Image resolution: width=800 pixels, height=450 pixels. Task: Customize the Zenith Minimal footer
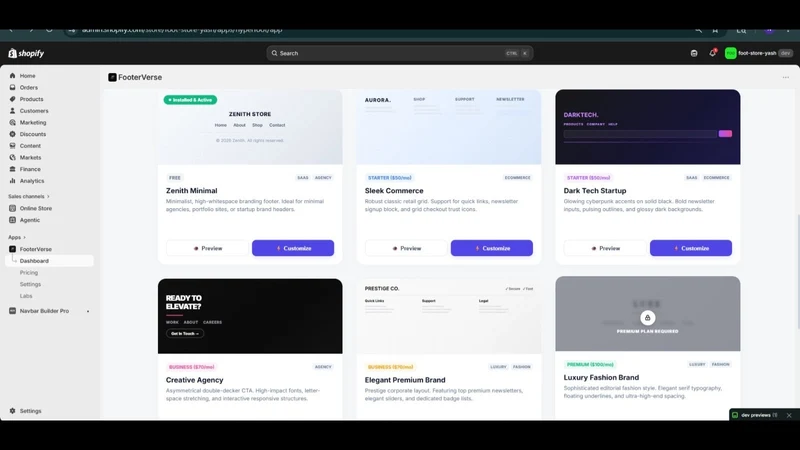click(x=293, y=248)
